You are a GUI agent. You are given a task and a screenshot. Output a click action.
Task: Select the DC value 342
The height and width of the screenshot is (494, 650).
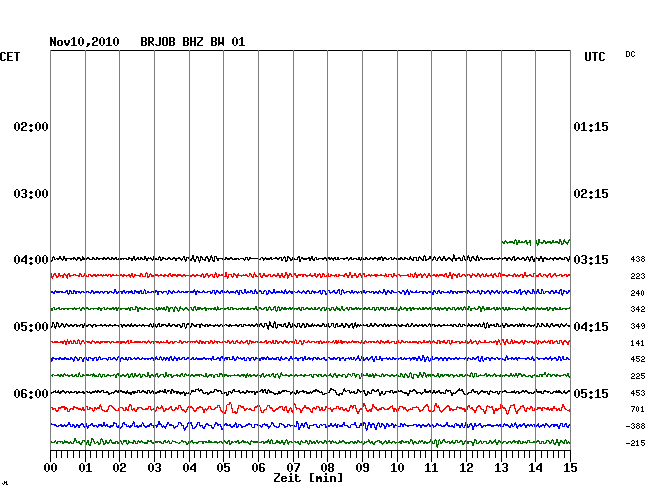point(638,309)
